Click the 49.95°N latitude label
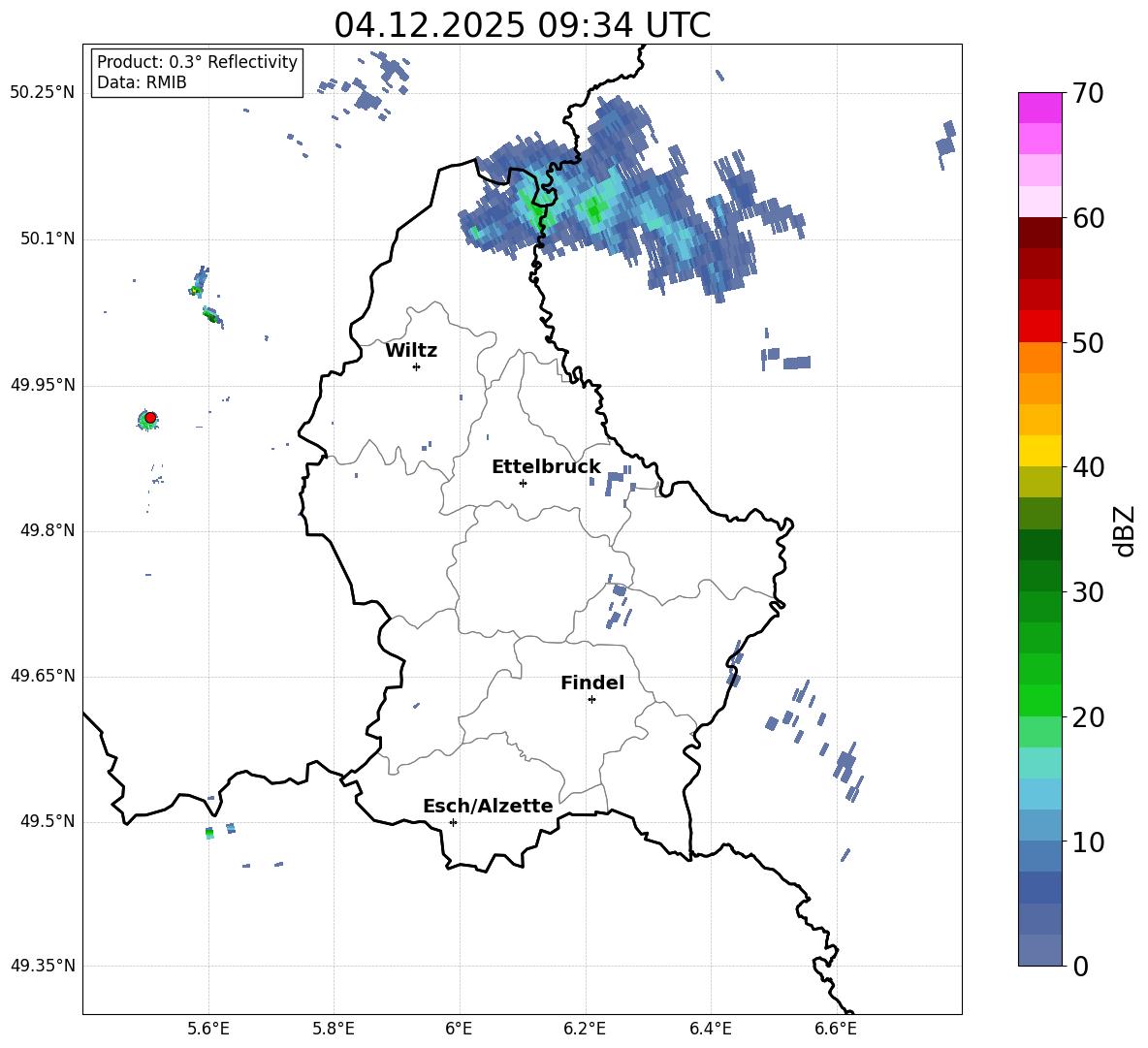The height and width of the screenshot is (1048, 1148). [x=43, y=385]
